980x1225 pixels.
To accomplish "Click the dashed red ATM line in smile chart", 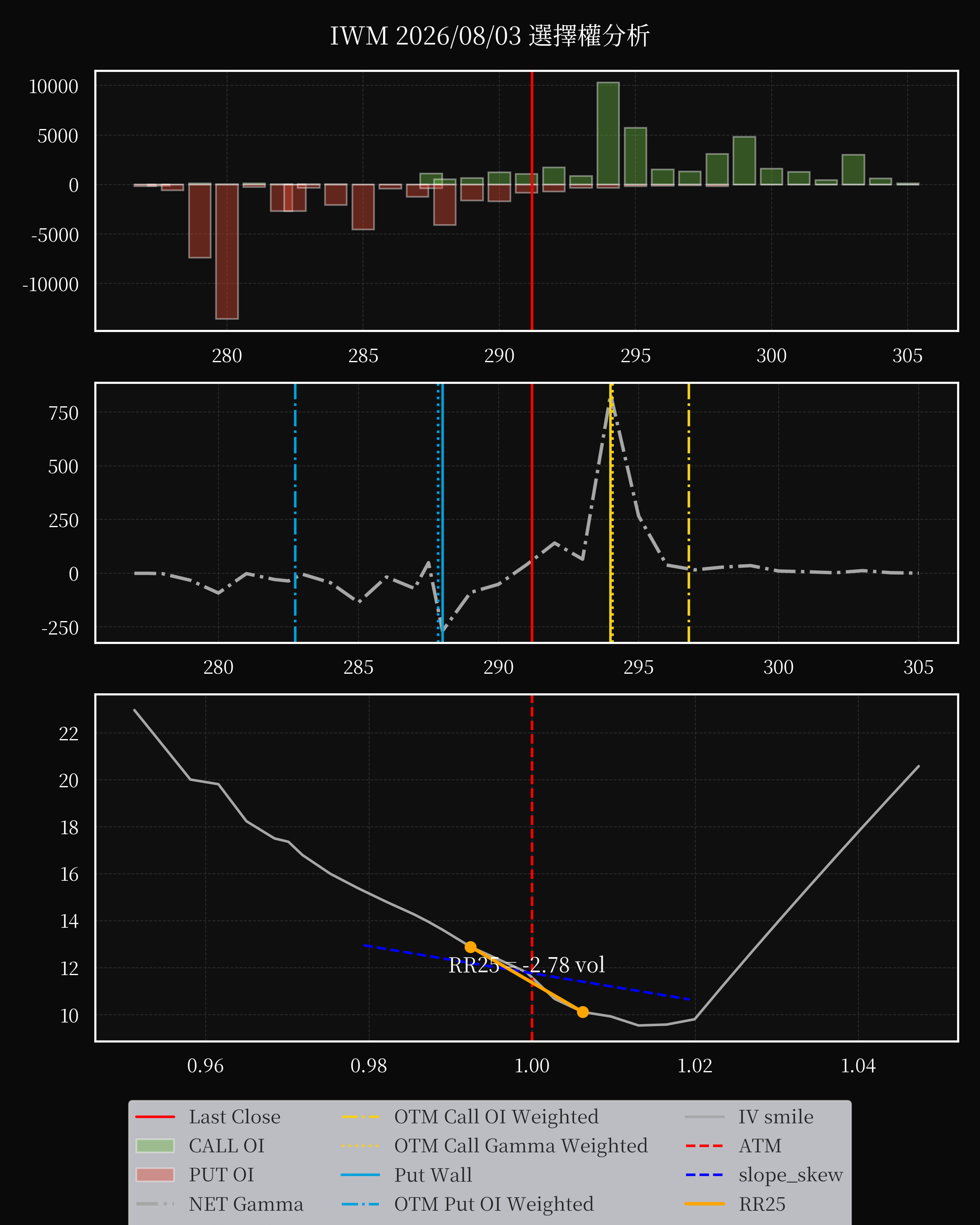I will point(532,868).
